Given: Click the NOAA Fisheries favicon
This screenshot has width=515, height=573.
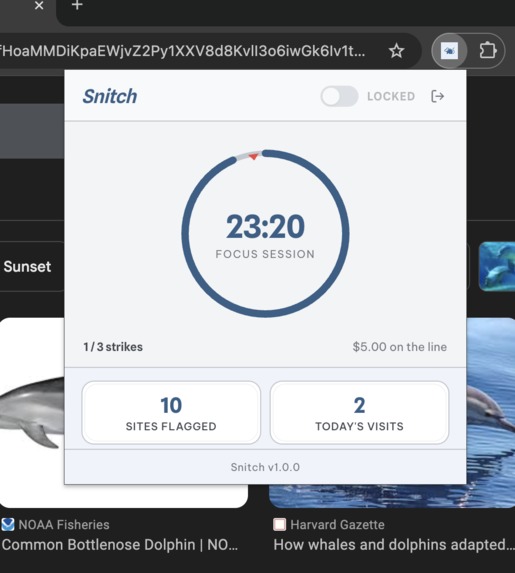Looking at the screenshot, I should (x=8, y=525).
